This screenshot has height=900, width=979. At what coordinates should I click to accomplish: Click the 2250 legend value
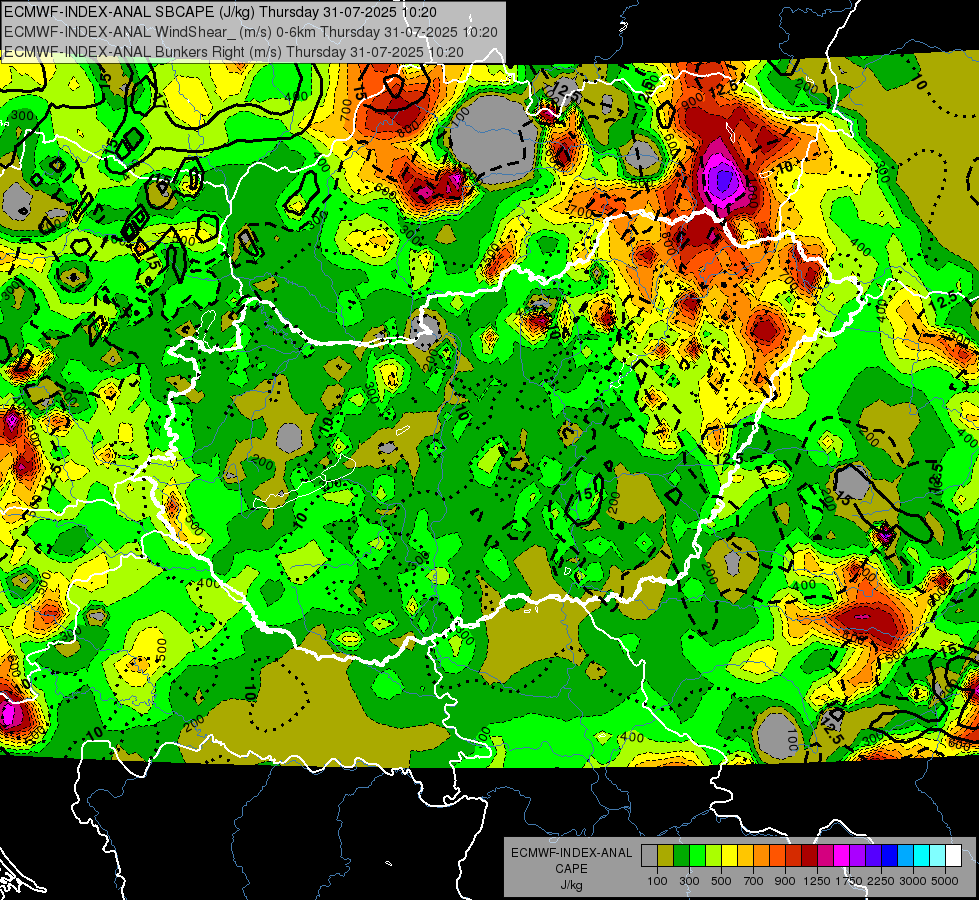coord(882,881)
